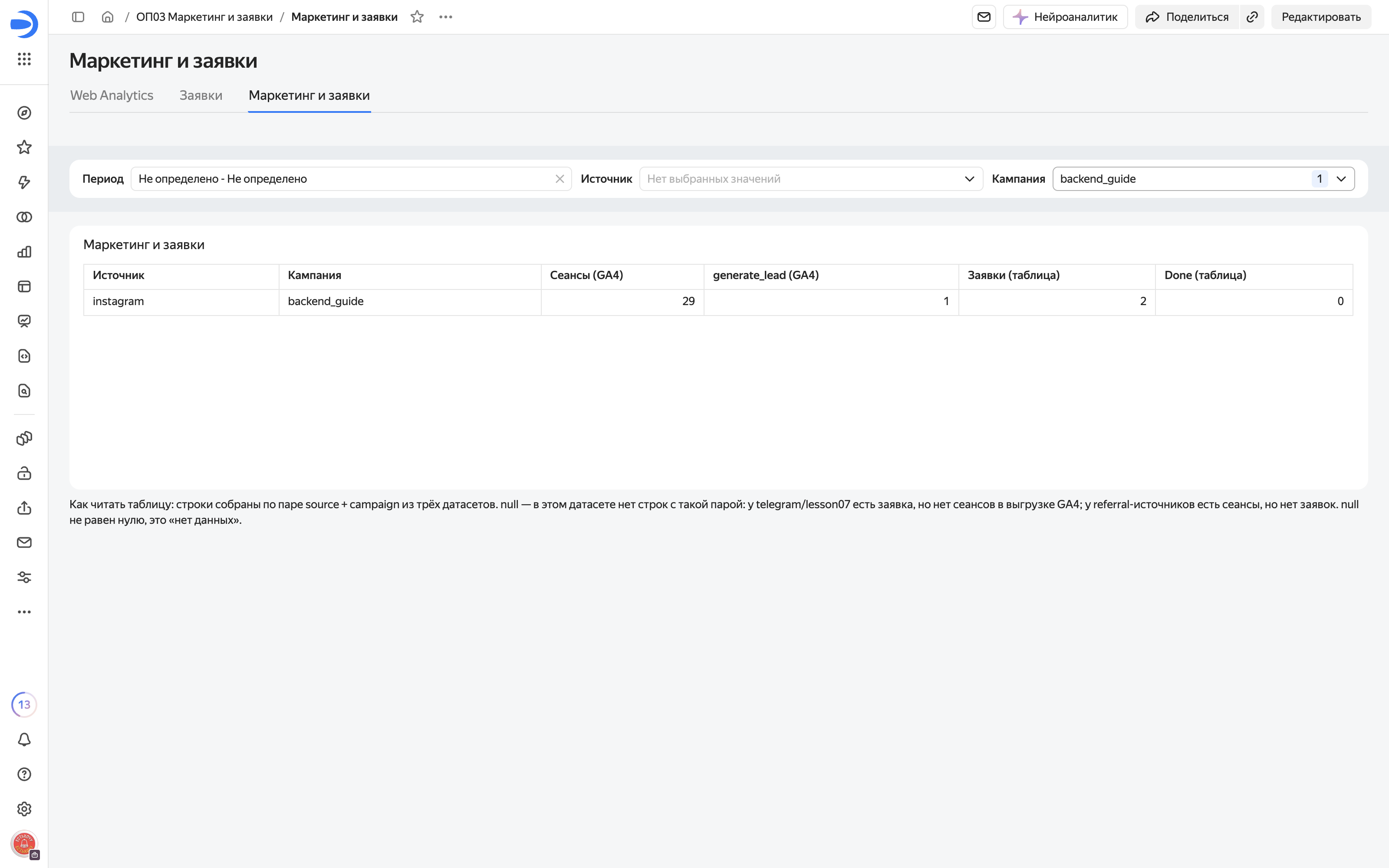The width and height of the screenshot is (1389, 868).
Task: Click the sidebar mail envelope icon
Action: coord(24,542)
